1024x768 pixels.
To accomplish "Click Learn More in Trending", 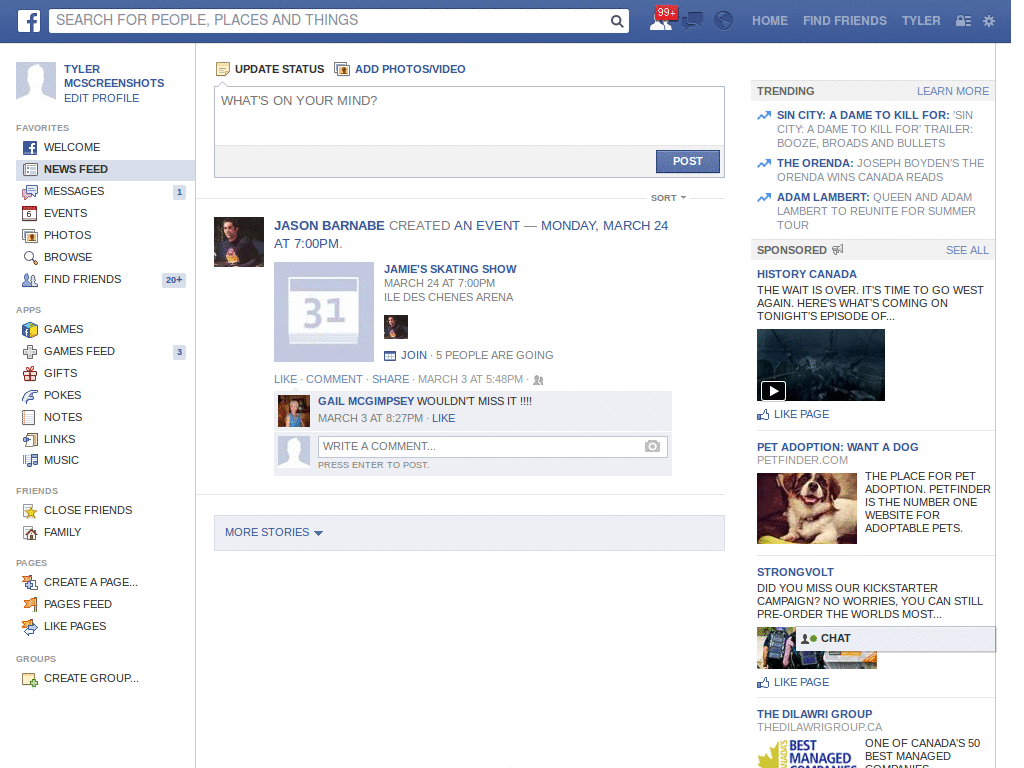I will click(953, 91).
